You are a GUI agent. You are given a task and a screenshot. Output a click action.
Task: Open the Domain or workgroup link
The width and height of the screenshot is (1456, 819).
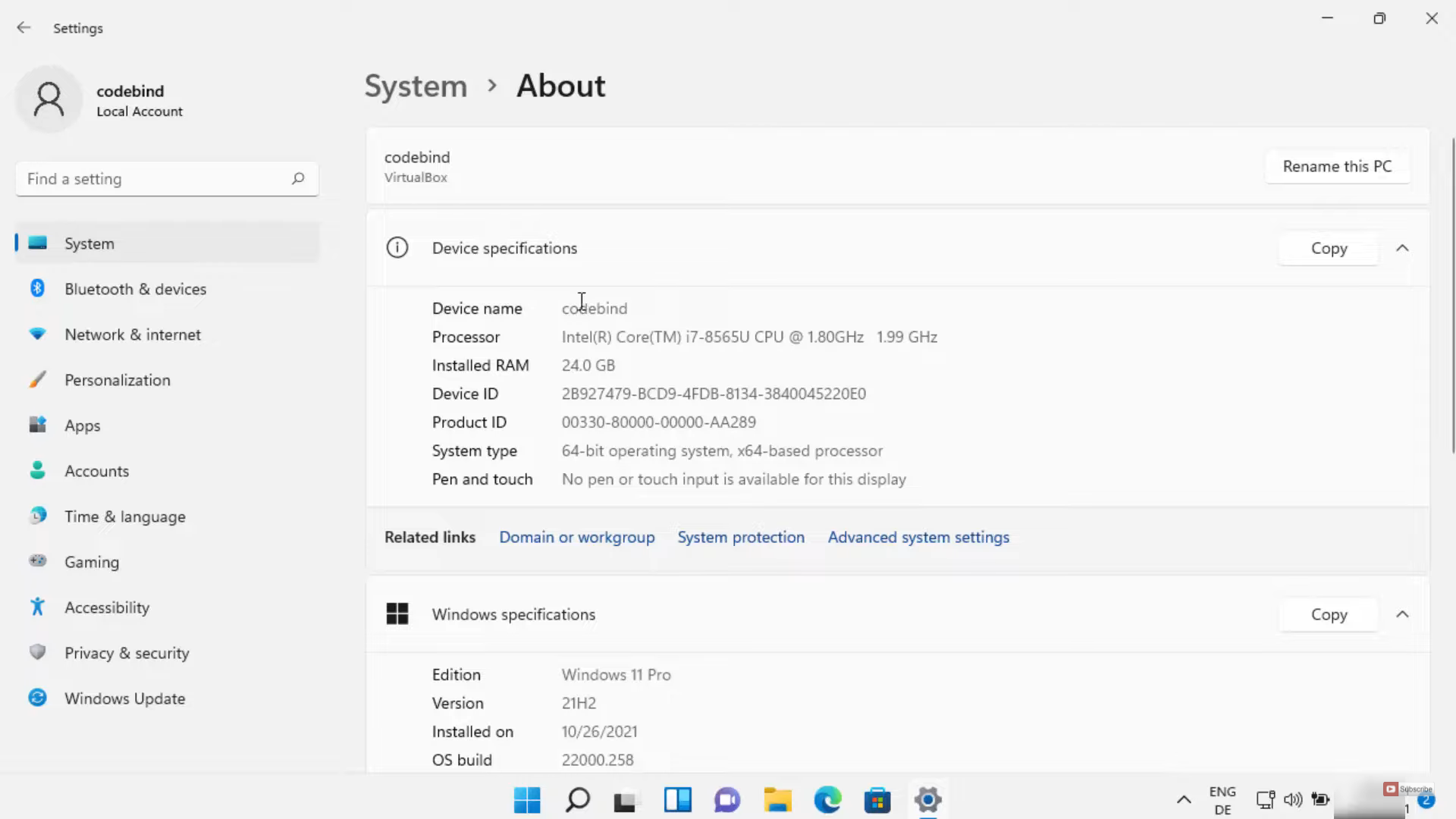tap(576, 537)
